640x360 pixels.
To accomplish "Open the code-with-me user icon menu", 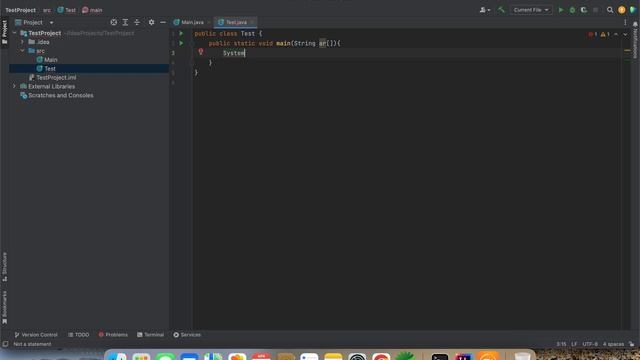I will pyautogui.click(x=484, y=10).
